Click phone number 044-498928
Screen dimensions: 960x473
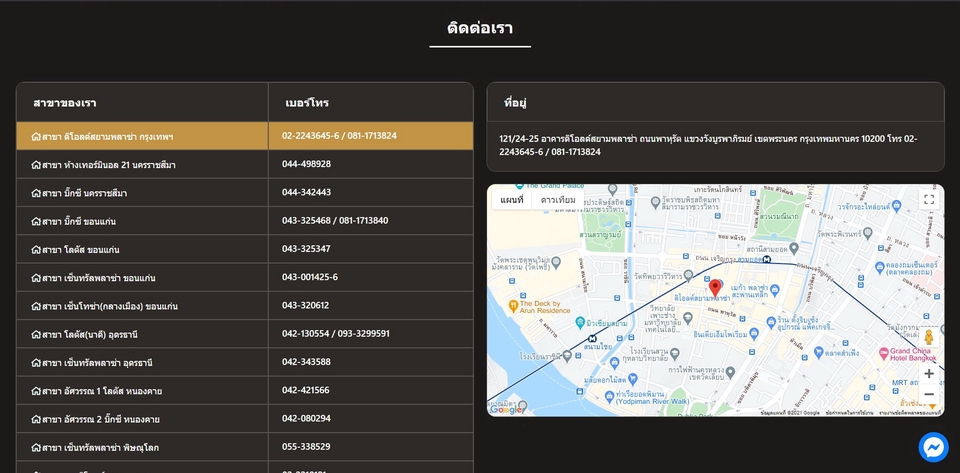click(306, 163)
